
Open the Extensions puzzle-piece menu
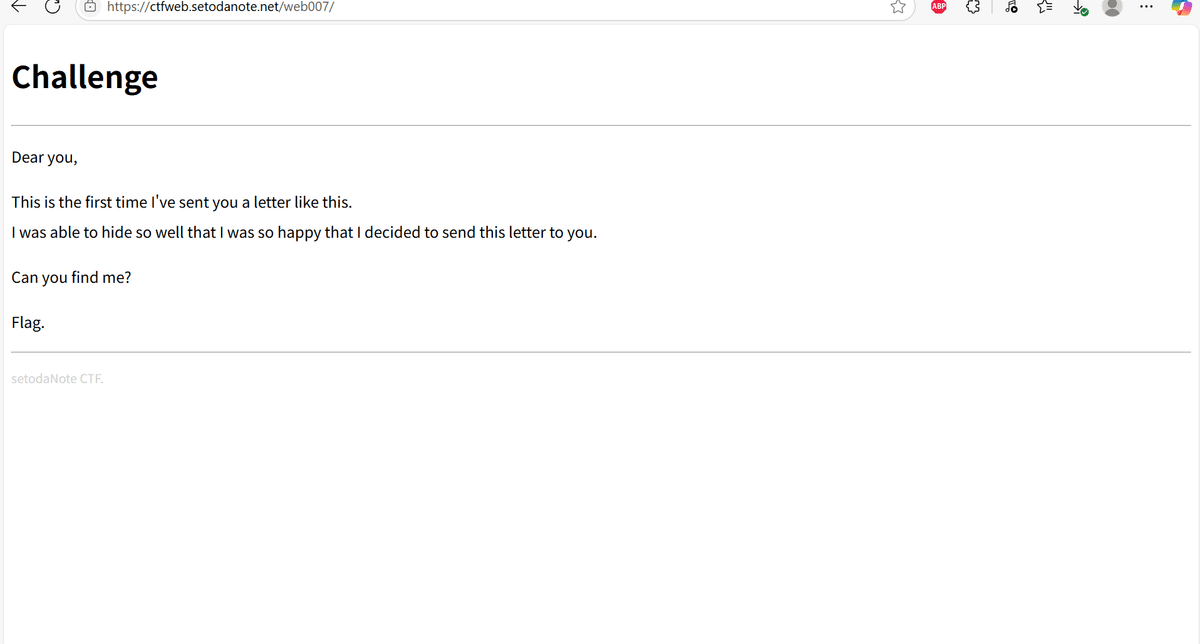coord(973,7)
